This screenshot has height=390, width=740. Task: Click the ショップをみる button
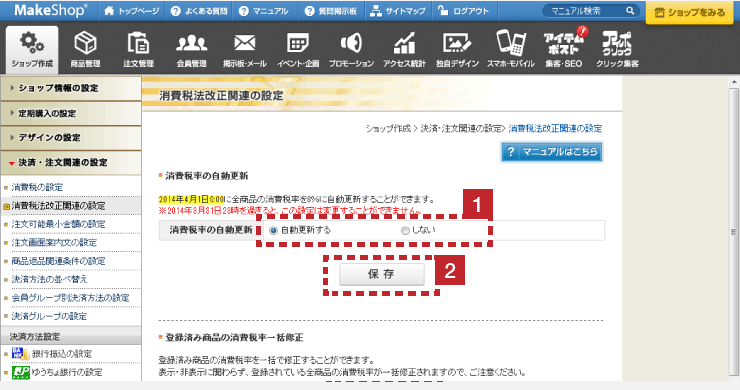click(690, 12)
